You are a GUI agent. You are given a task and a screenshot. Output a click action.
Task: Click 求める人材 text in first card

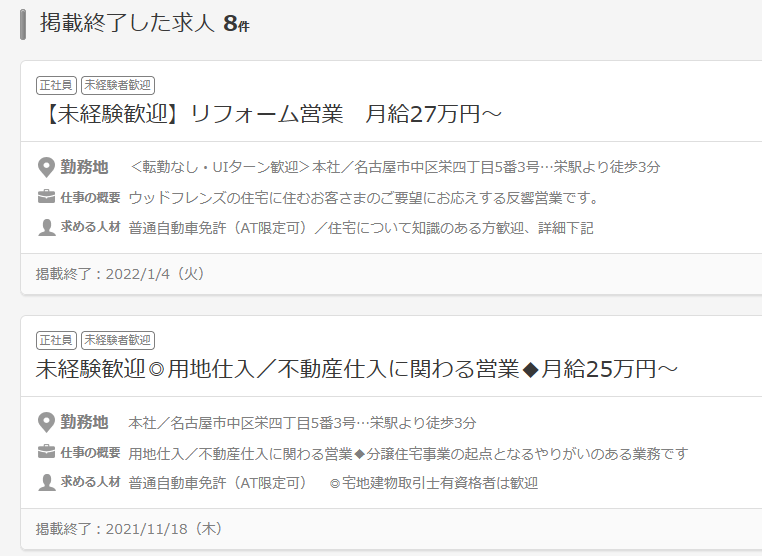(x=361, y=228)
